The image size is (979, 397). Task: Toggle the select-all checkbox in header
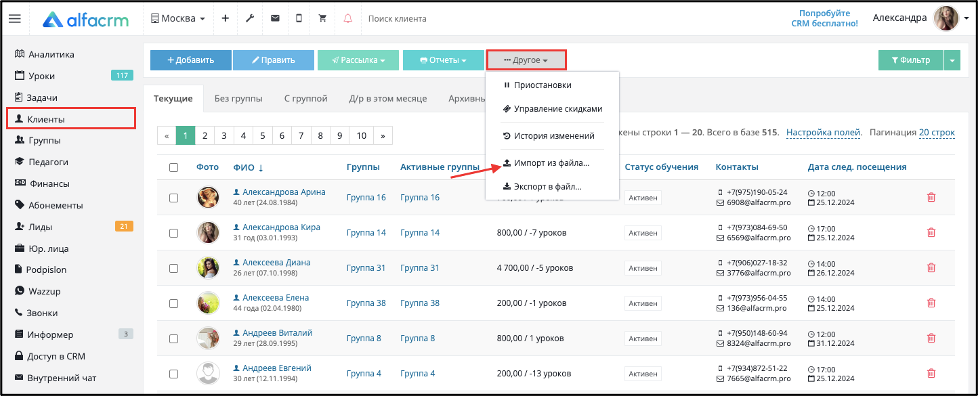(174, 167)
